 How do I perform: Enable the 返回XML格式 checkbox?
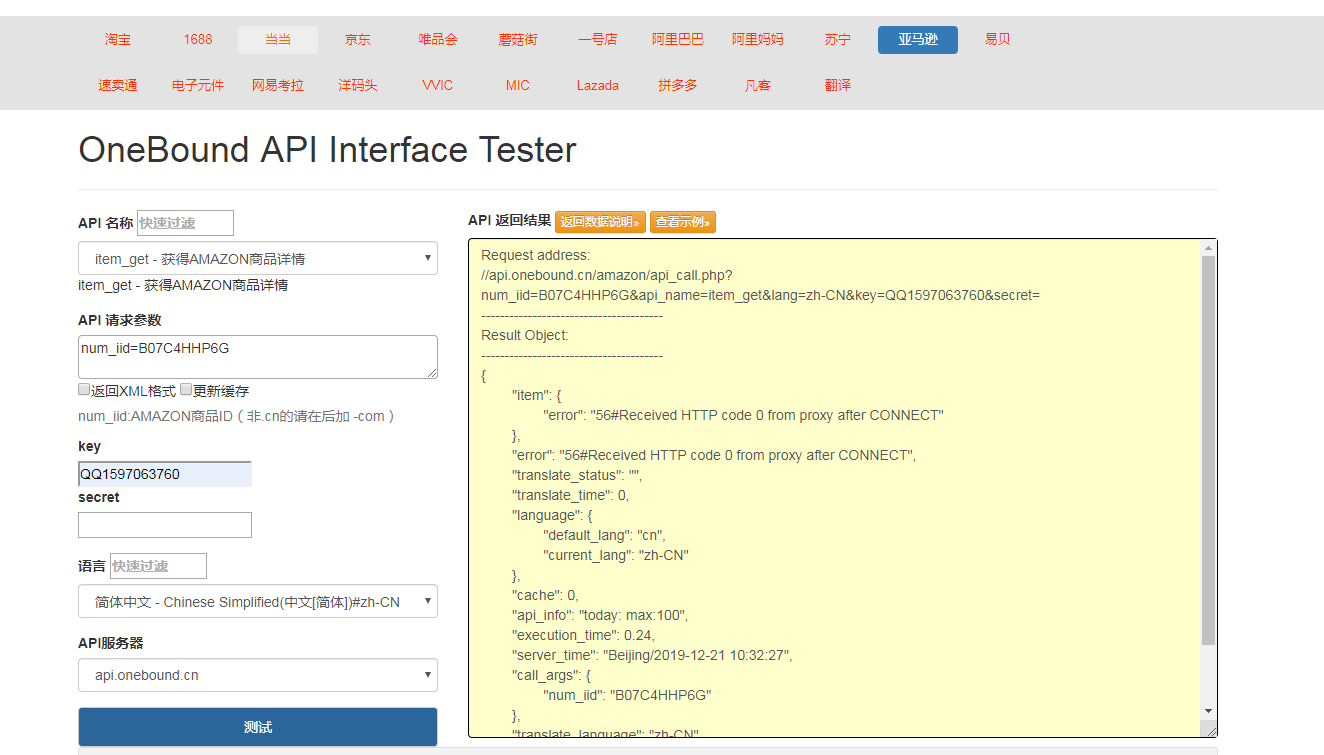click(x=84, y=390)
